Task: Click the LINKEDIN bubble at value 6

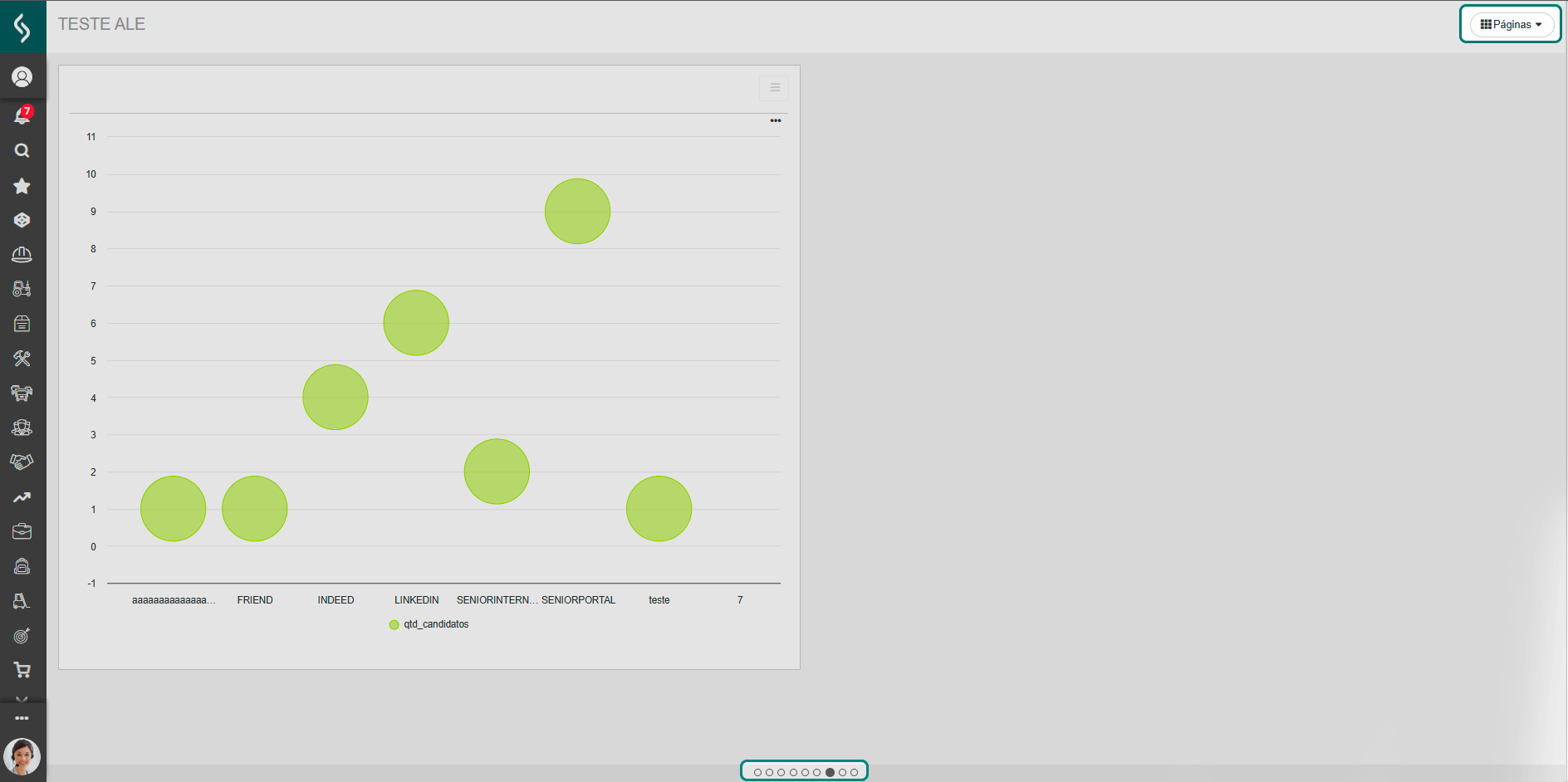Action: coord(416,323)
